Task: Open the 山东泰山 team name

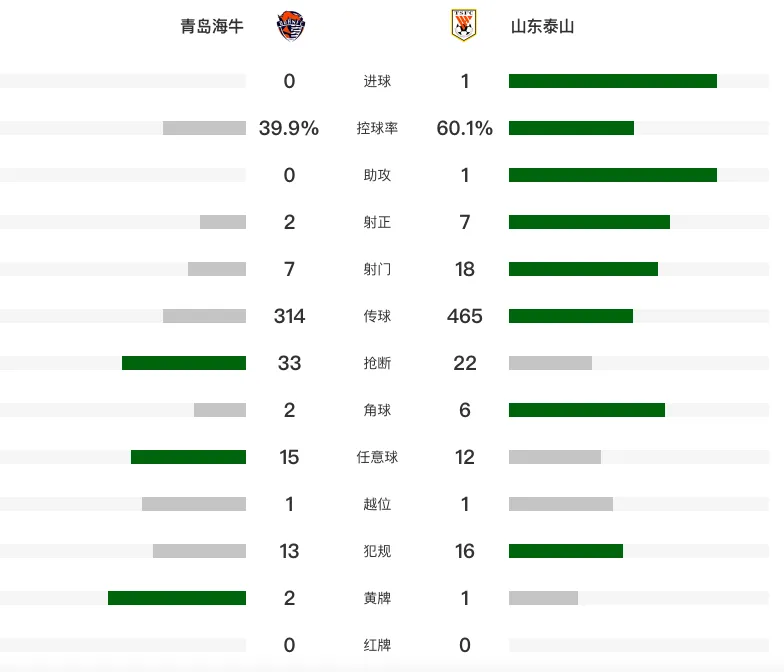Action: [x=542, y=26]
